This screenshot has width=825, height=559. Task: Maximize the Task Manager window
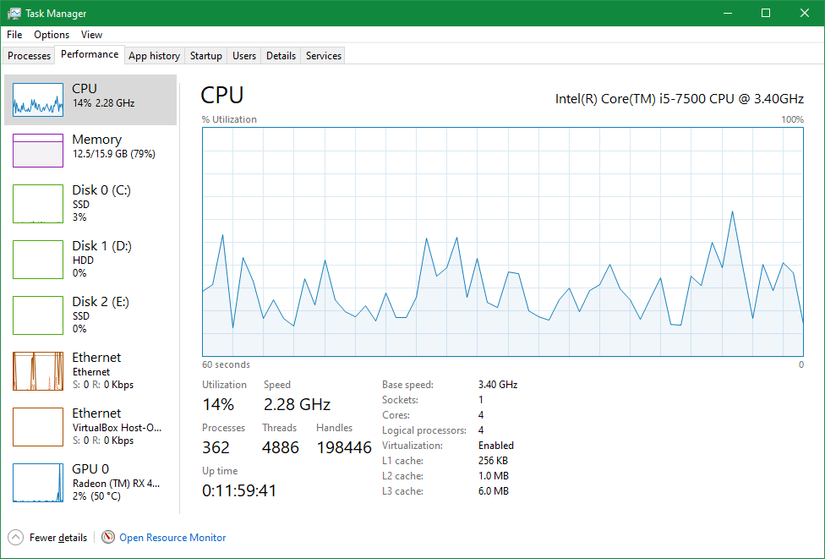tap(766, 13)
